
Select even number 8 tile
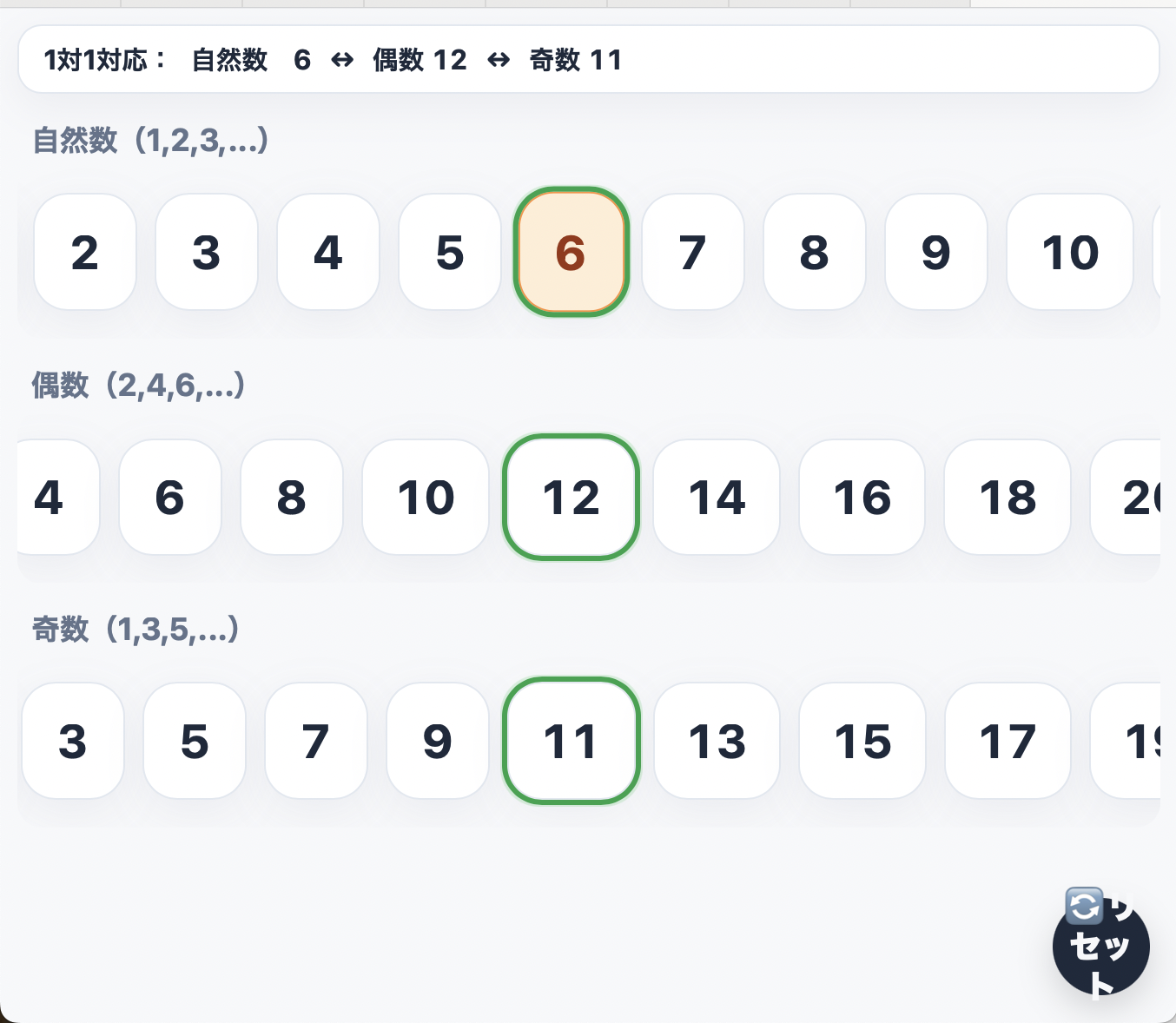point(292,498)
